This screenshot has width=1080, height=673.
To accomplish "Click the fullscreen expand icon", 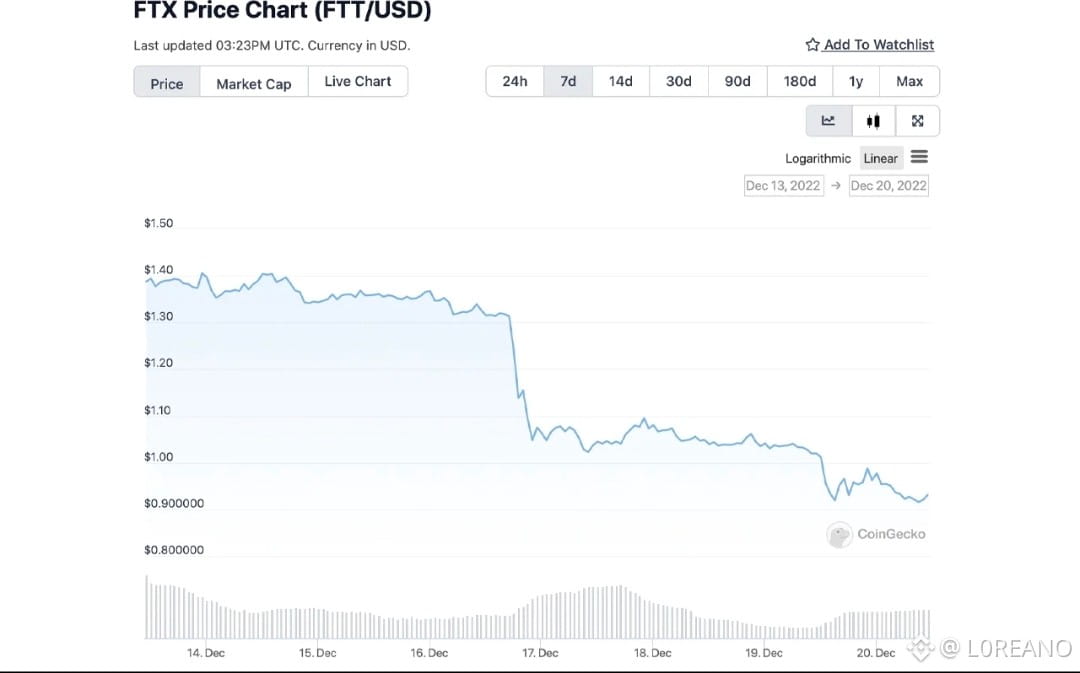I will click(917, 121).
